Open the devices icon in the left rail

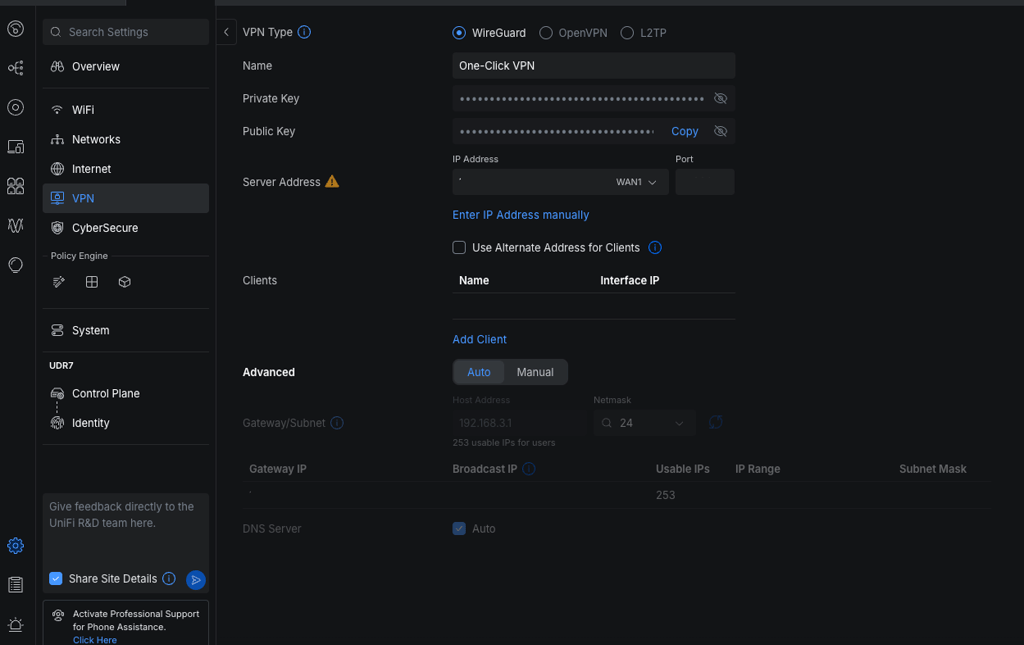[x=15, y=146]
